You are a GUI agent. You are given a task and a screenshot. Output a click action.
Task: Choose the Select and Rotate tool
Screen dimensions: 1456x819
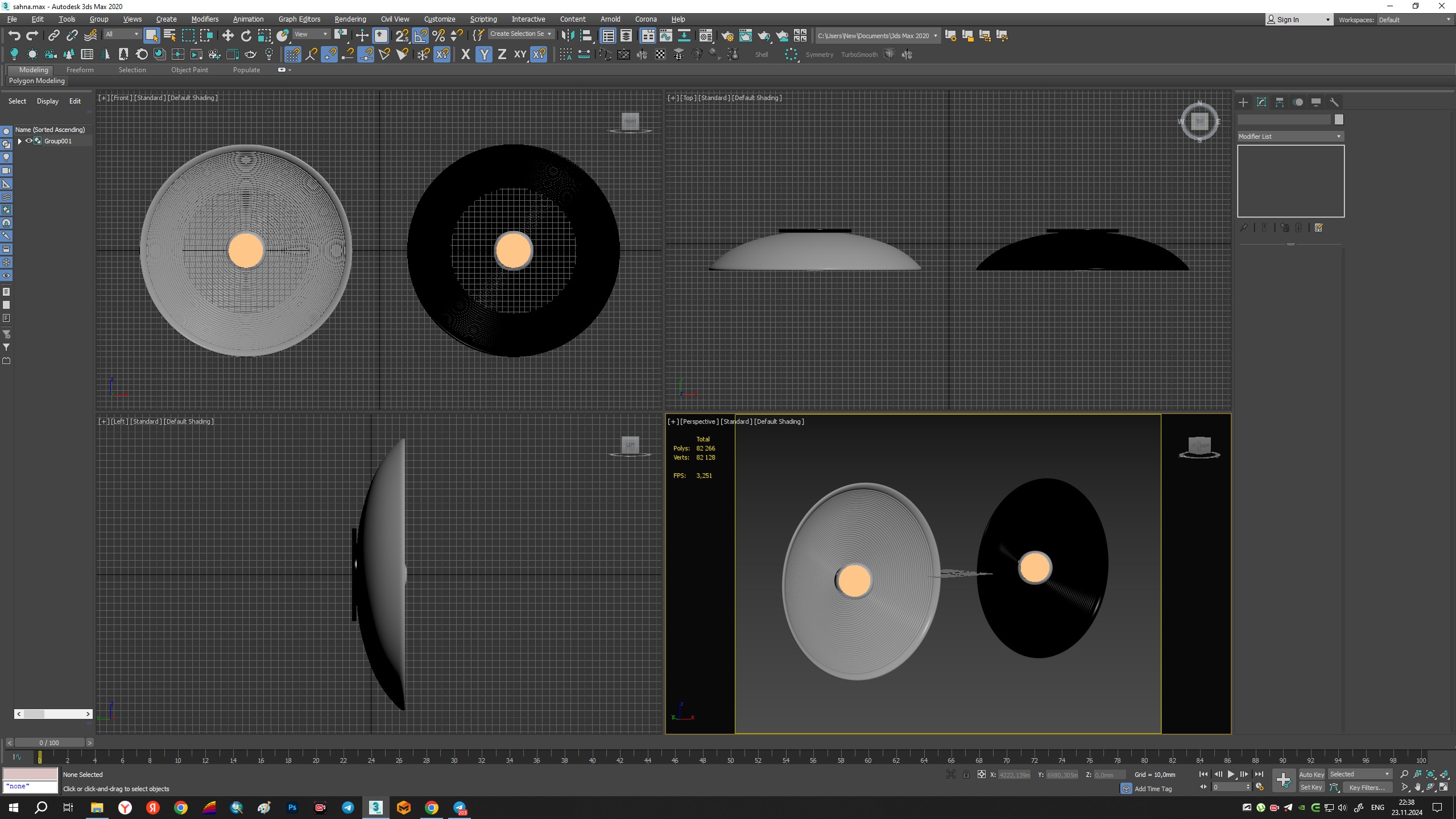tap(246, 36)
